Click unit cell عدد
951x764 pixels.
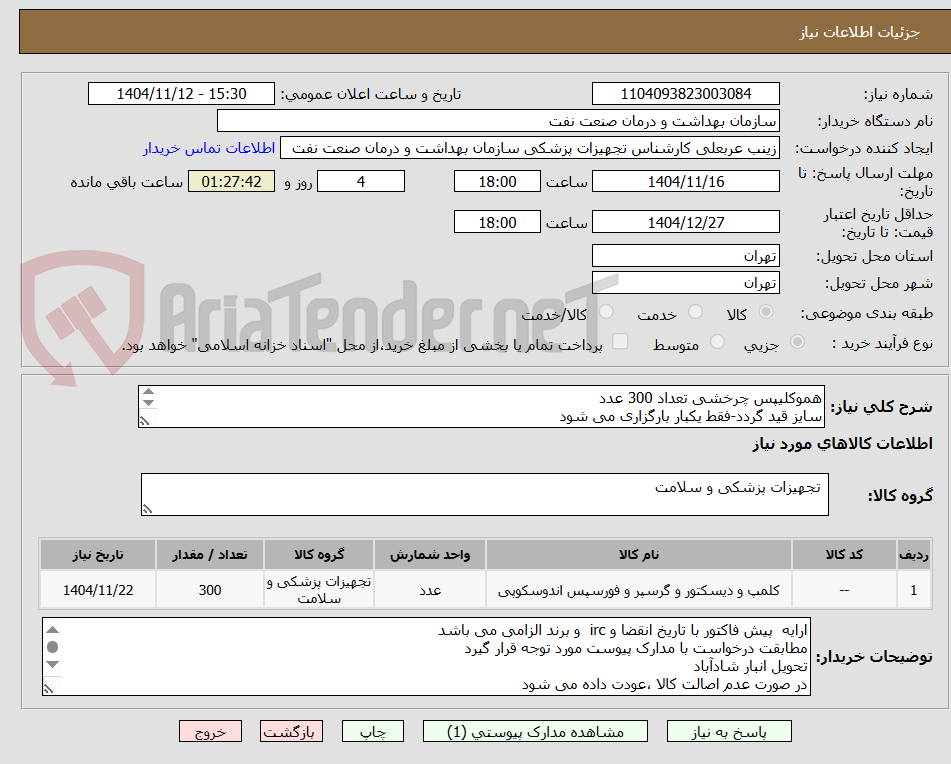point(430,589)
